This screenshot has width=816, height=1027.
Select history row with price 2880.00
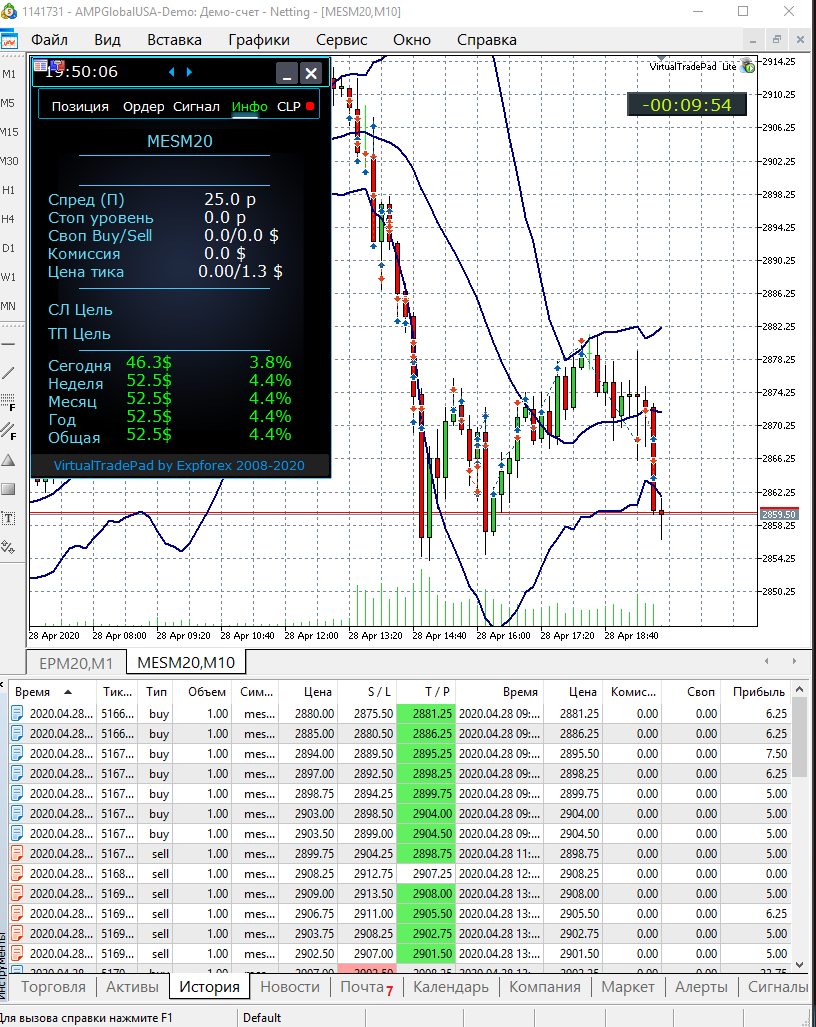(x=399, y=713)
